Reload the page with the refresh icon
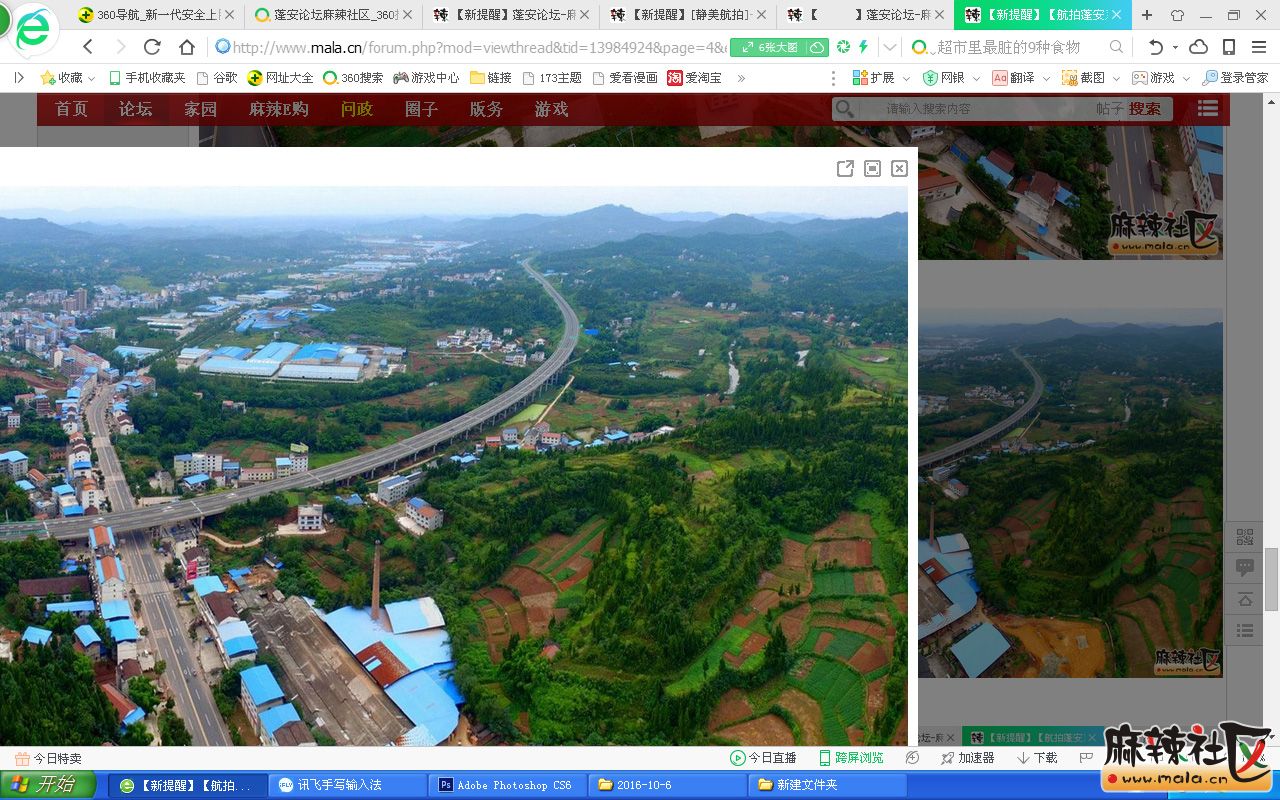 coord(152,47)
